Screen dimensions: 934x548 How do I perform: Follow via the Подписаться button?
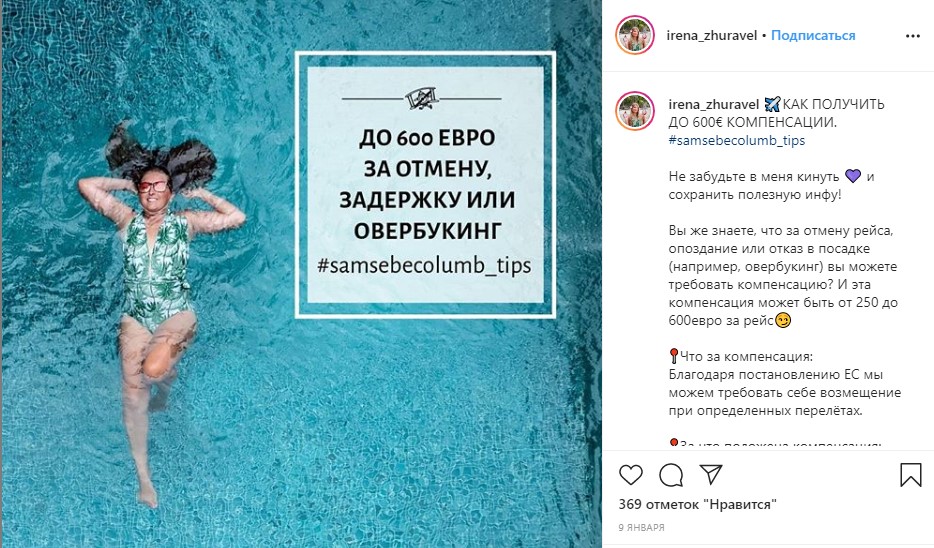(813, 36)
